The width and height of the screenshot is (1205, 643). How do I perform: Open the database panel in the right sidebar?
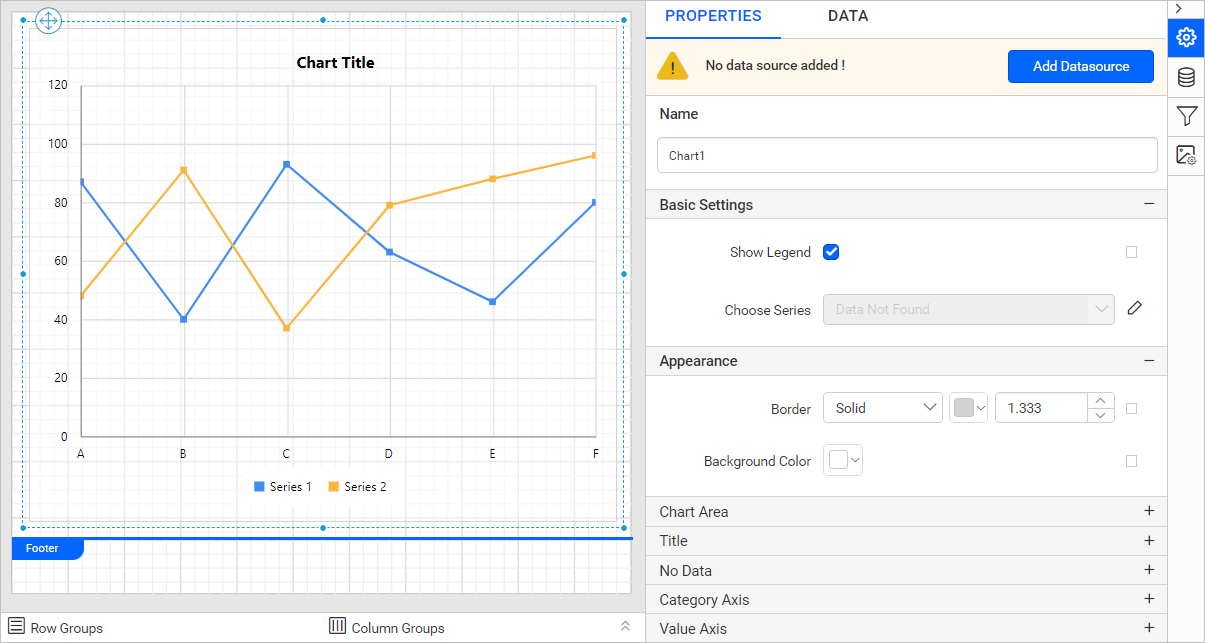[x=1186, y=76]
